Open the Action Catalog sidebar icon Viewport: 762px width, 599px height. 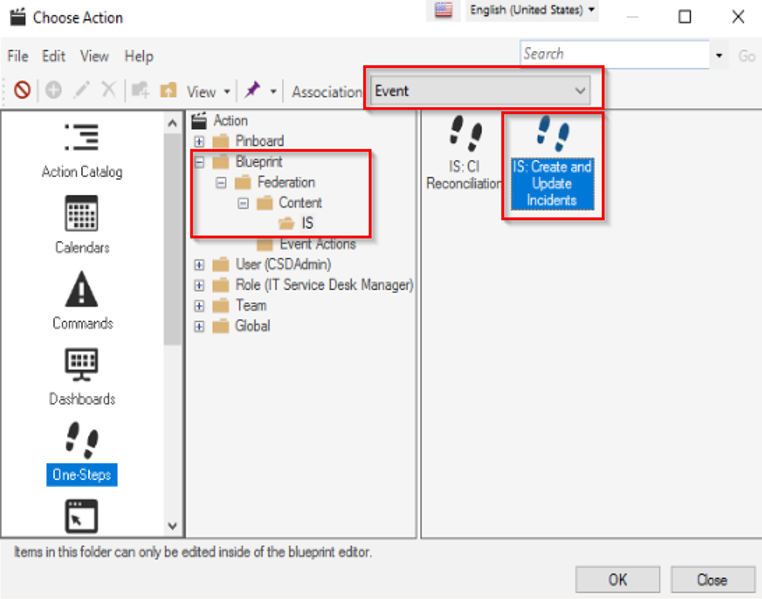click(x=81, y=139)
